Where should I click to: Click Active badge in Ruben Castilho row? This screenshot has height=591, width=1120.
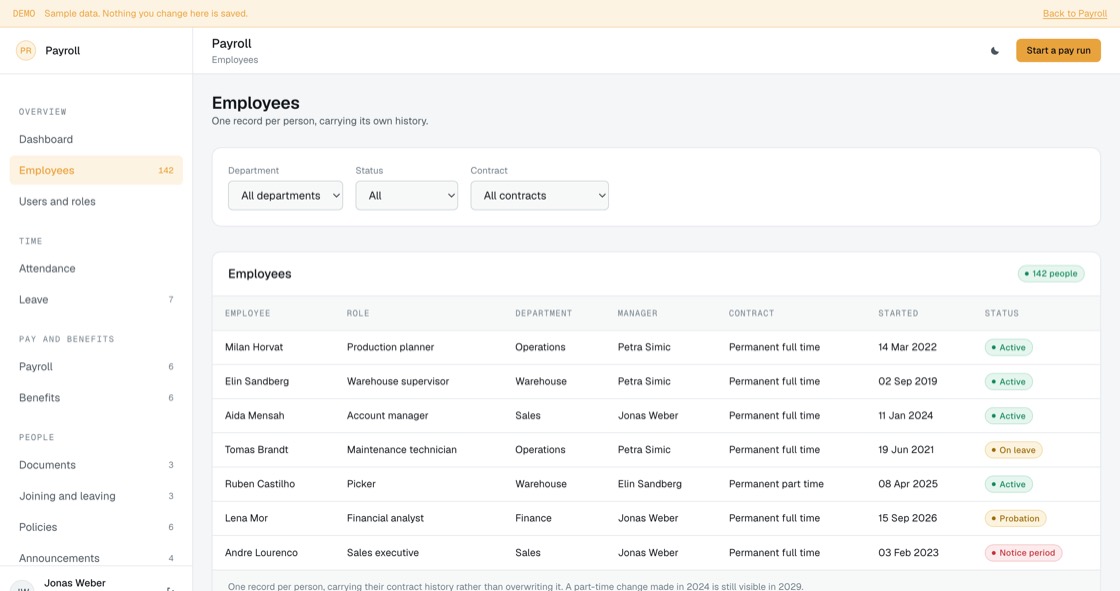[1008, 485]
